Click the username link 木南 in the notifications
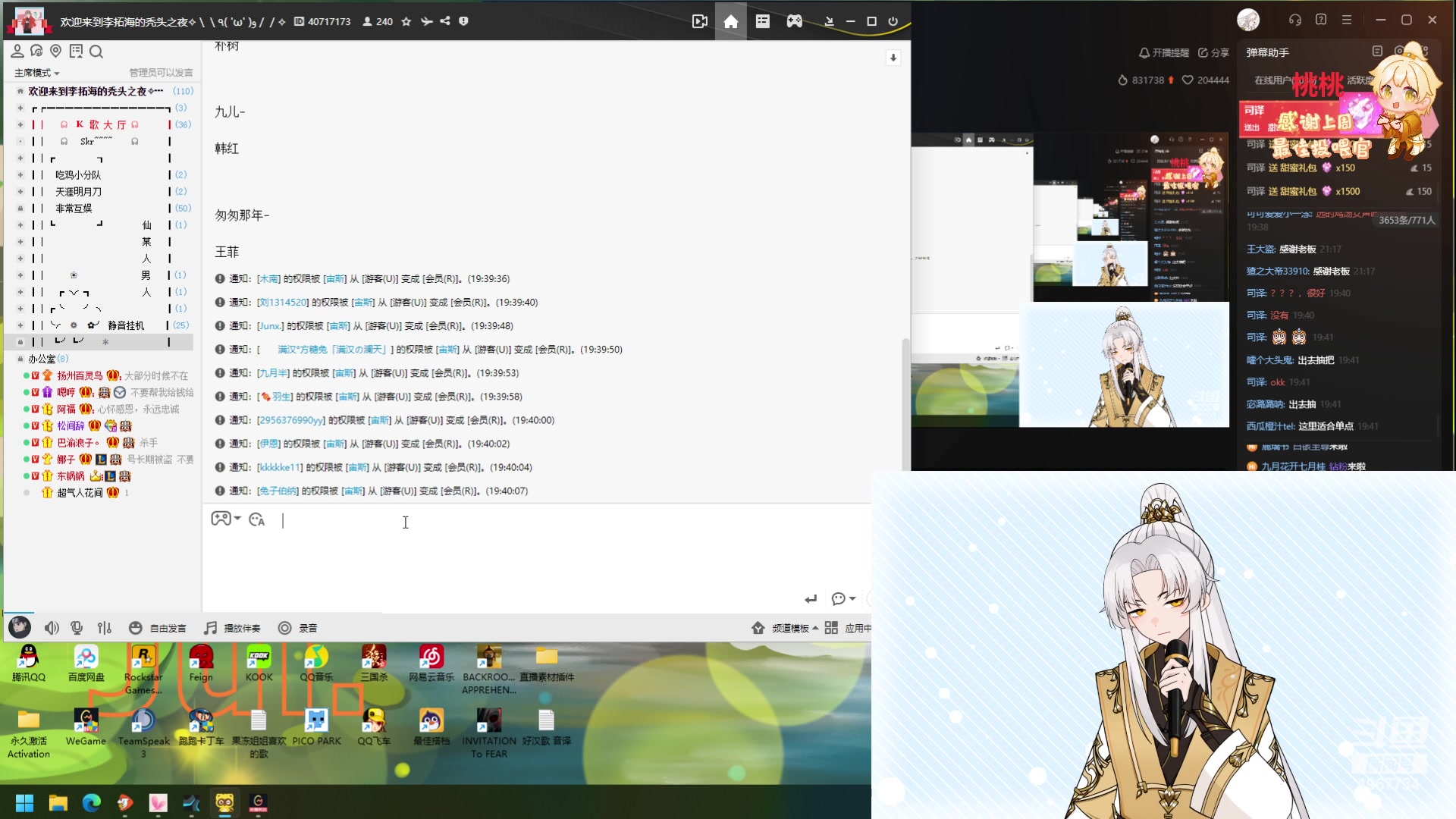The width and height of the screenshot is (1456, 819). tap(269, 279)
